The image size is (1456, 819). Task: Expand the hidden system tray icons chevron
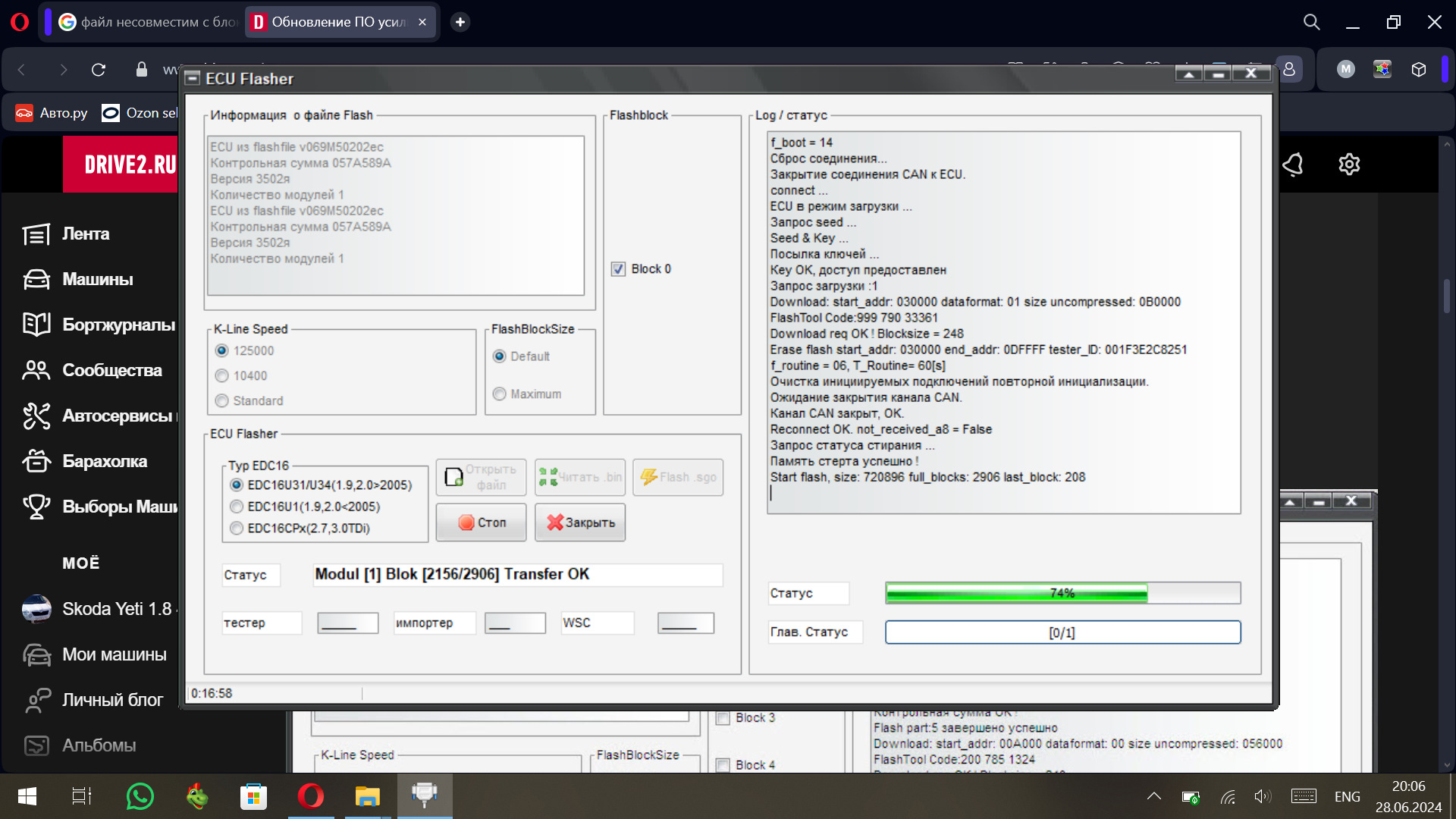(1153, 796)
